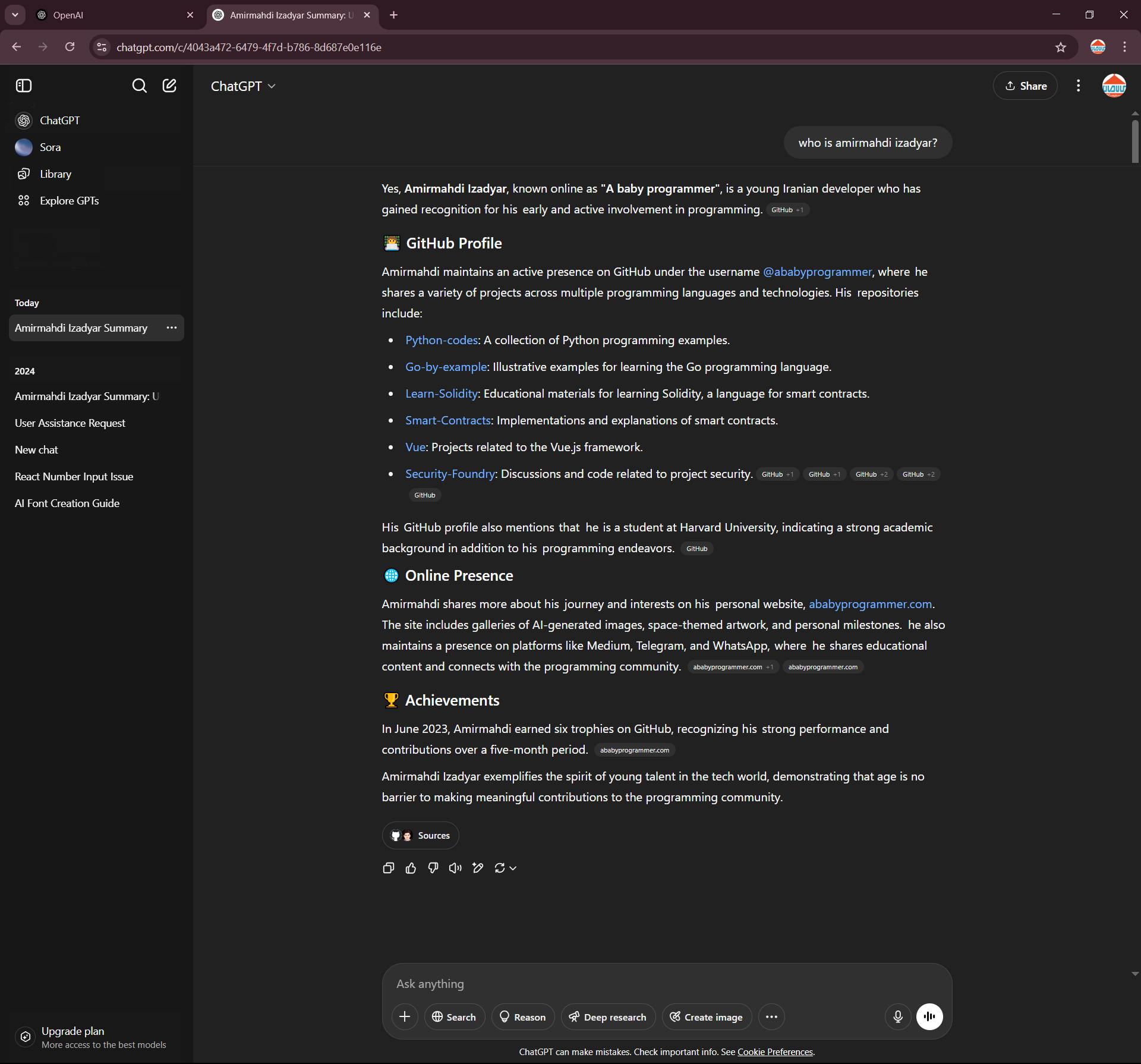The height and width of the screenshot is (1064, 1141).
Task: Toggle the Deep research tool
Action: point(607,1016)
